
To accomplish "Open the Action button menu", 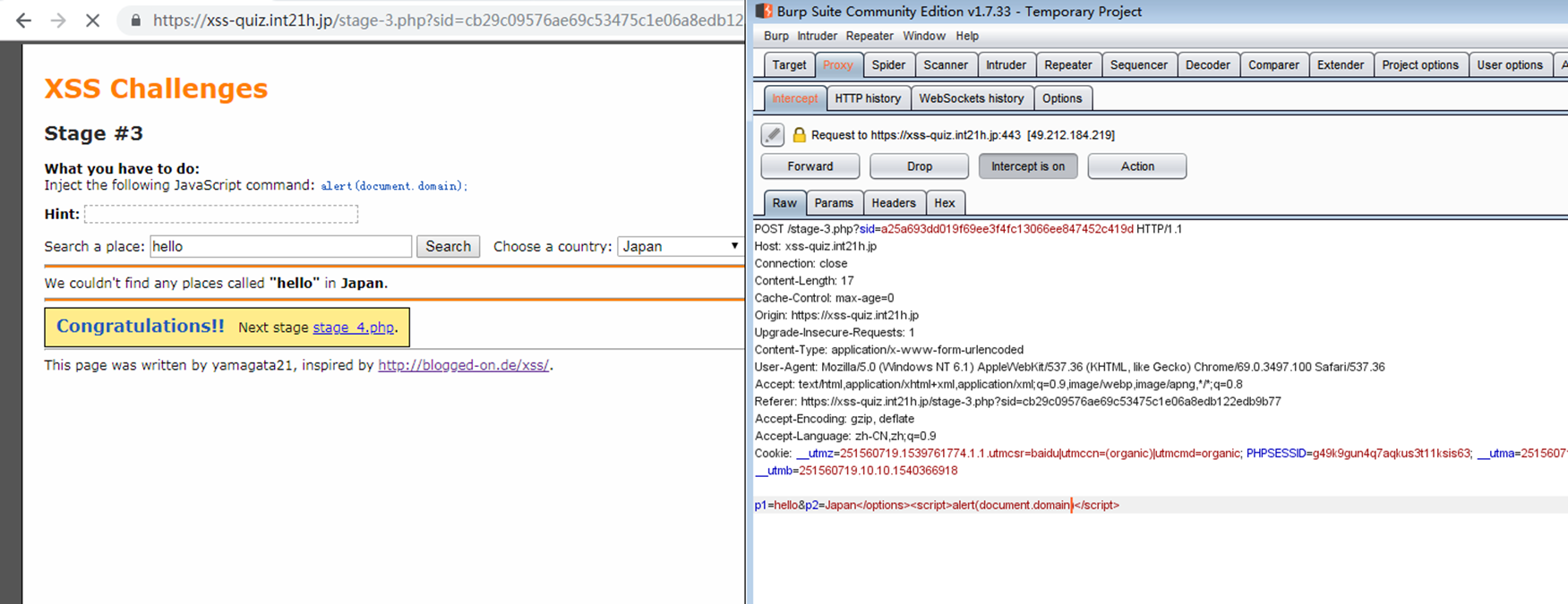I will click(1137, 166).
